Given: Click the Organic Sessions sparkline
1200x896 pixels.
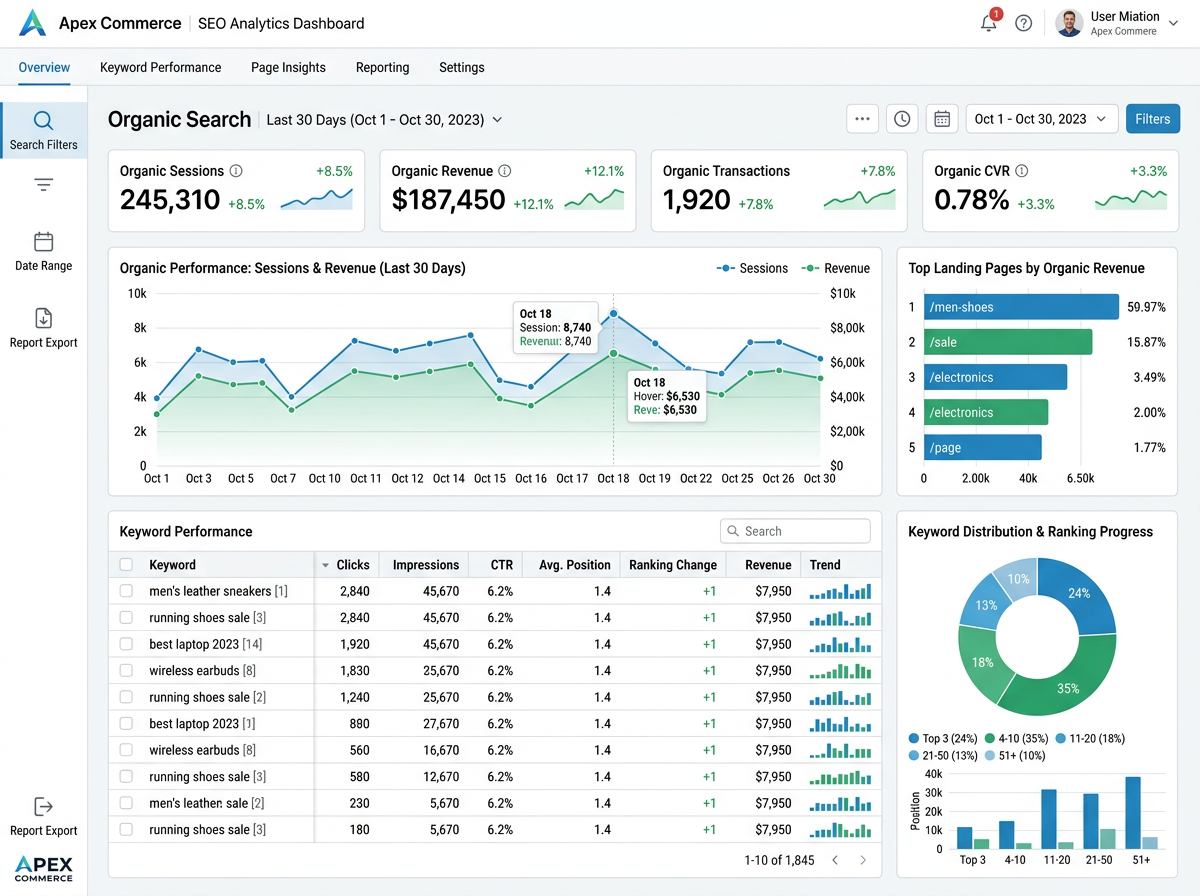Looking at the screenshot, I should pos(316,200).
